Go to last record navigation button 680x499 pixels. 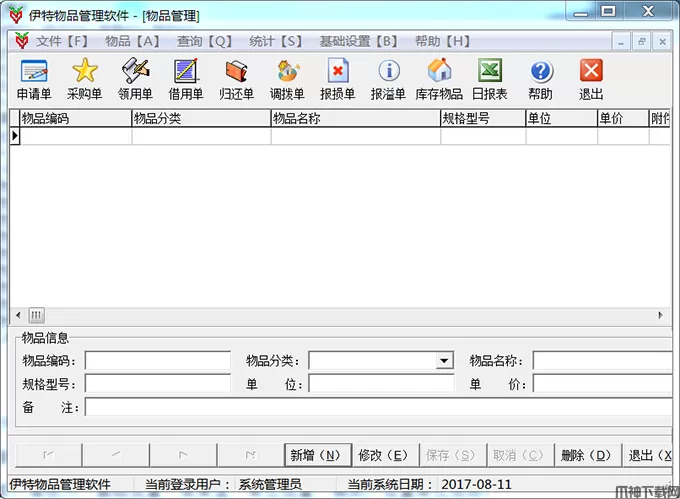pos(250,455)
